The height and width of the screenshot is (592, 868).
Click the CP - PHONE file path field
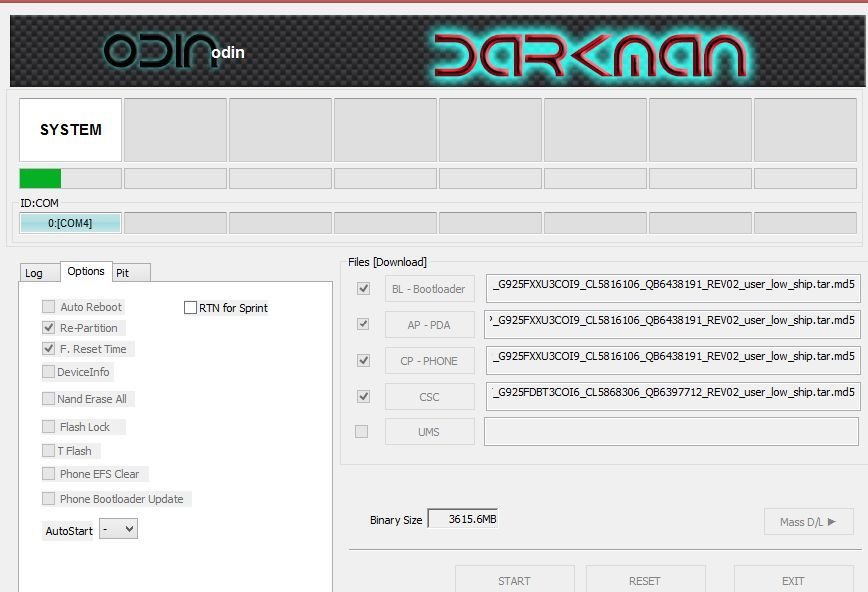pyautogui.click(x=673, y=361)
